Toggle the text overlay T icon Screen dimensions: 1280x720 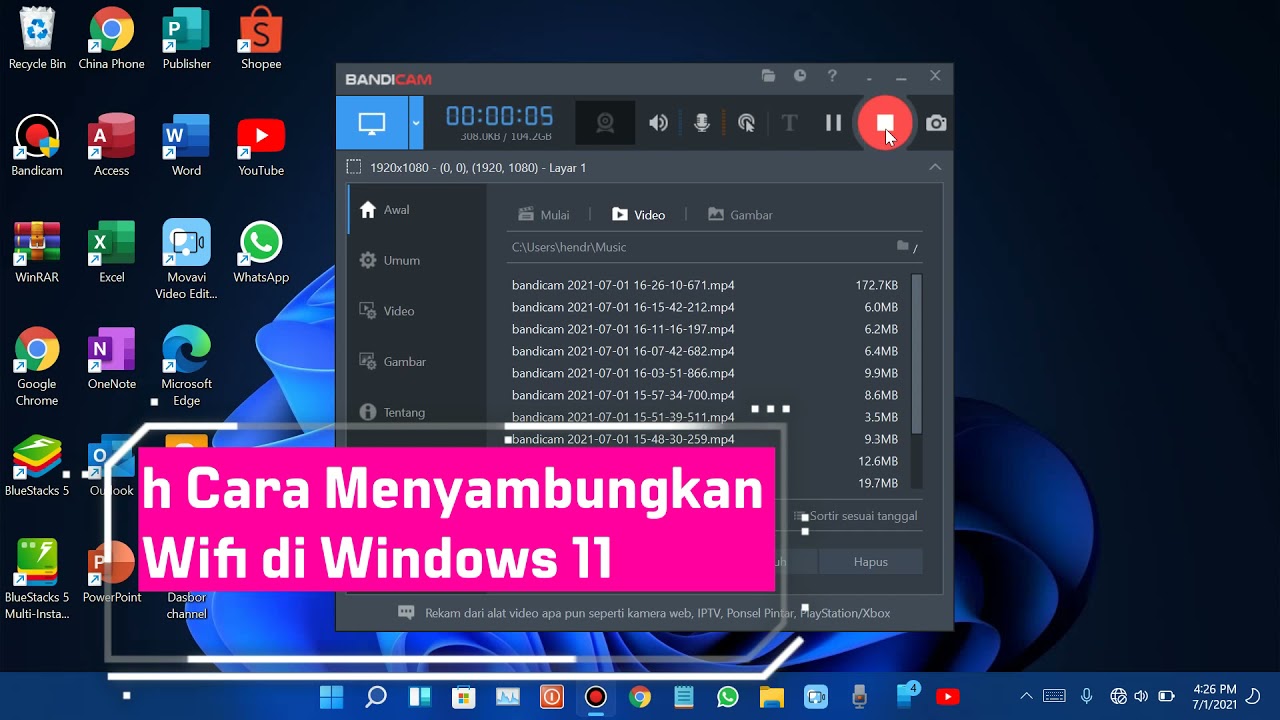click(x=789, y=123)
